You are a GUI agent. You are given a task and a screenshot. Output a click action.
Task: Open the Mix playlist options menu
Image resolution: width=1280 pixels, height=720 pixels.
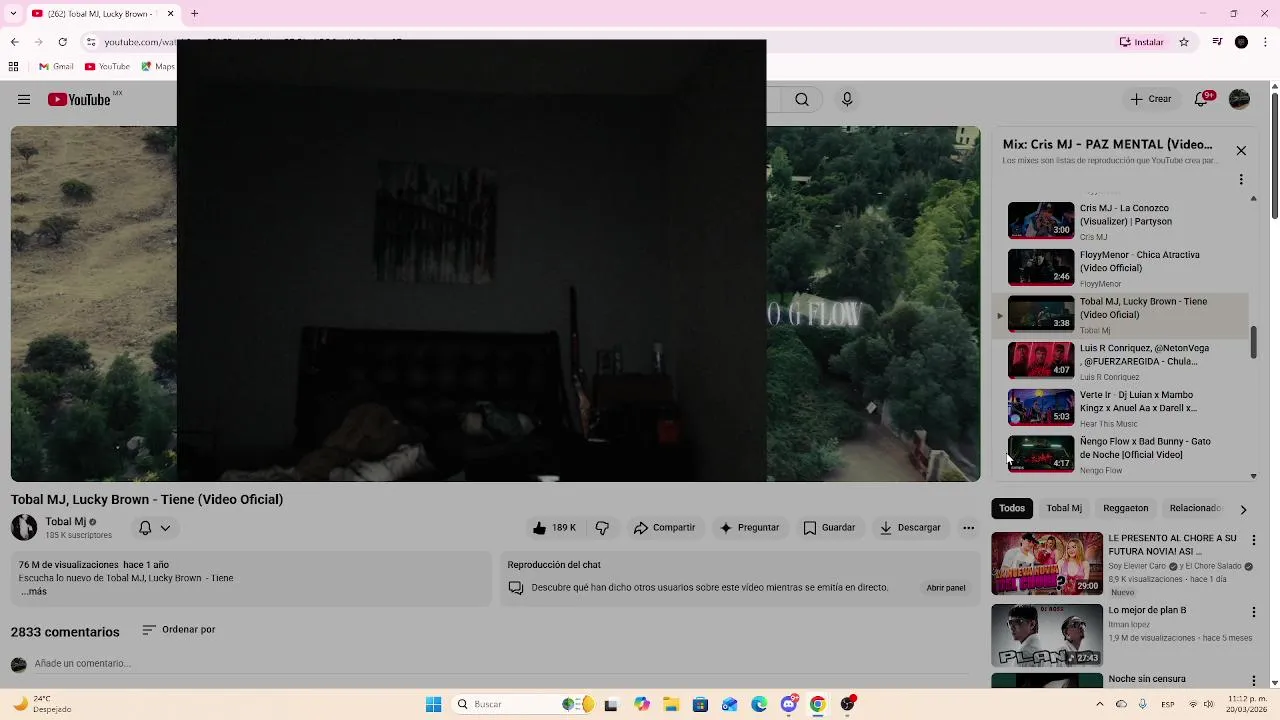(1241, 180)
